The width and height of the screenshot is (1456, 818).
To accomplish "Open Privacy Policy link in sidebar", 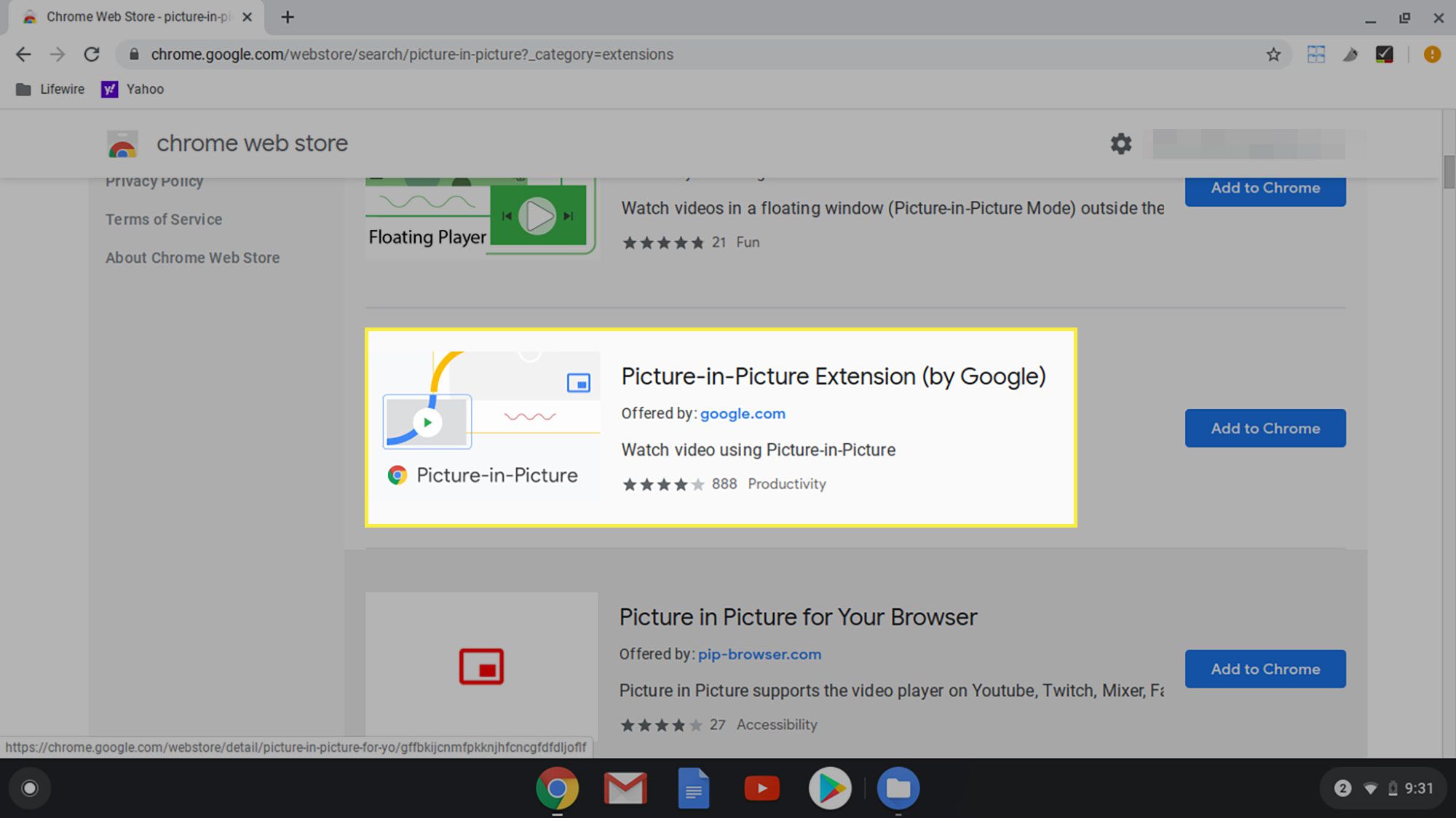I will coord(154,181).
